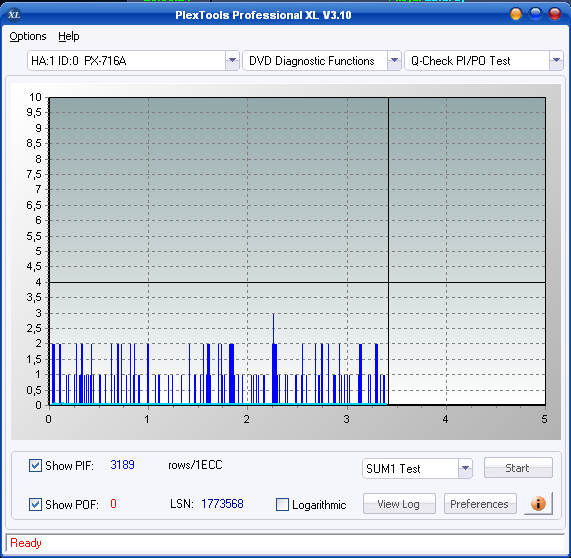Open the Q-Check PI/PO Test dropdown arrow

pos(556,60)
